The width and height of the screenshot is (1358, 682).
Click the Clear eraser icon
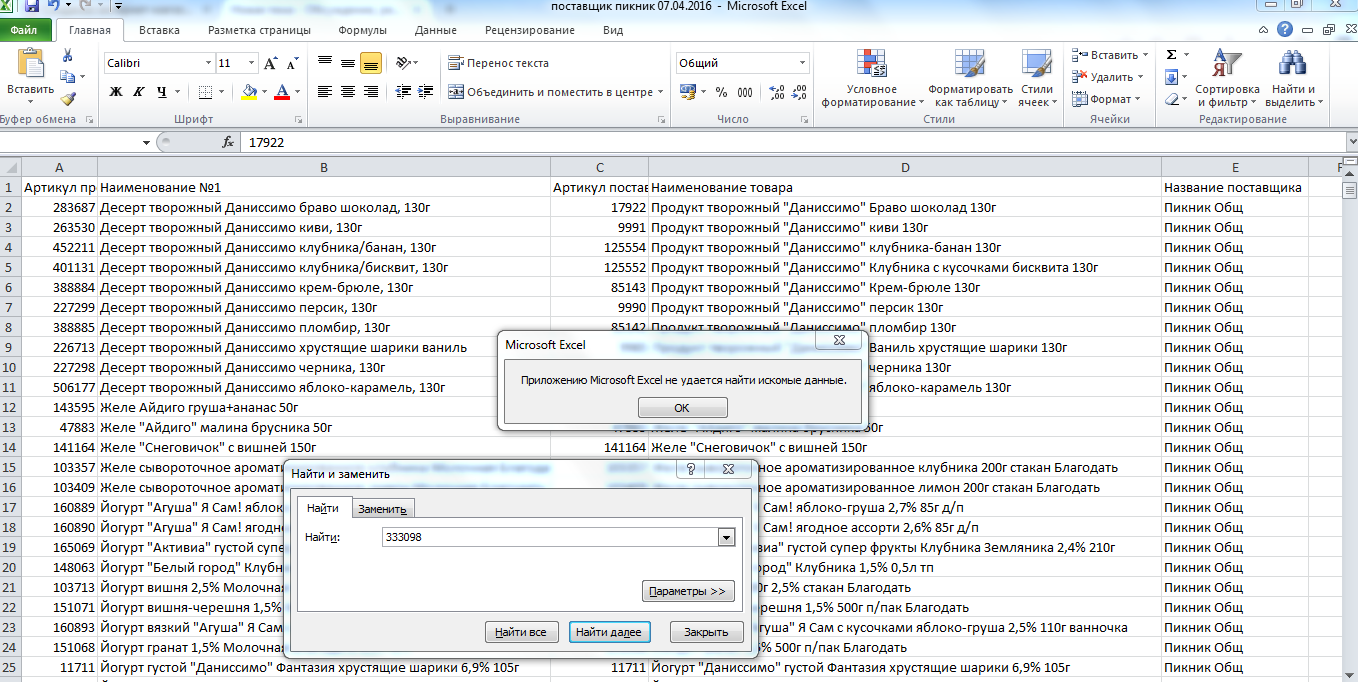1171,99
